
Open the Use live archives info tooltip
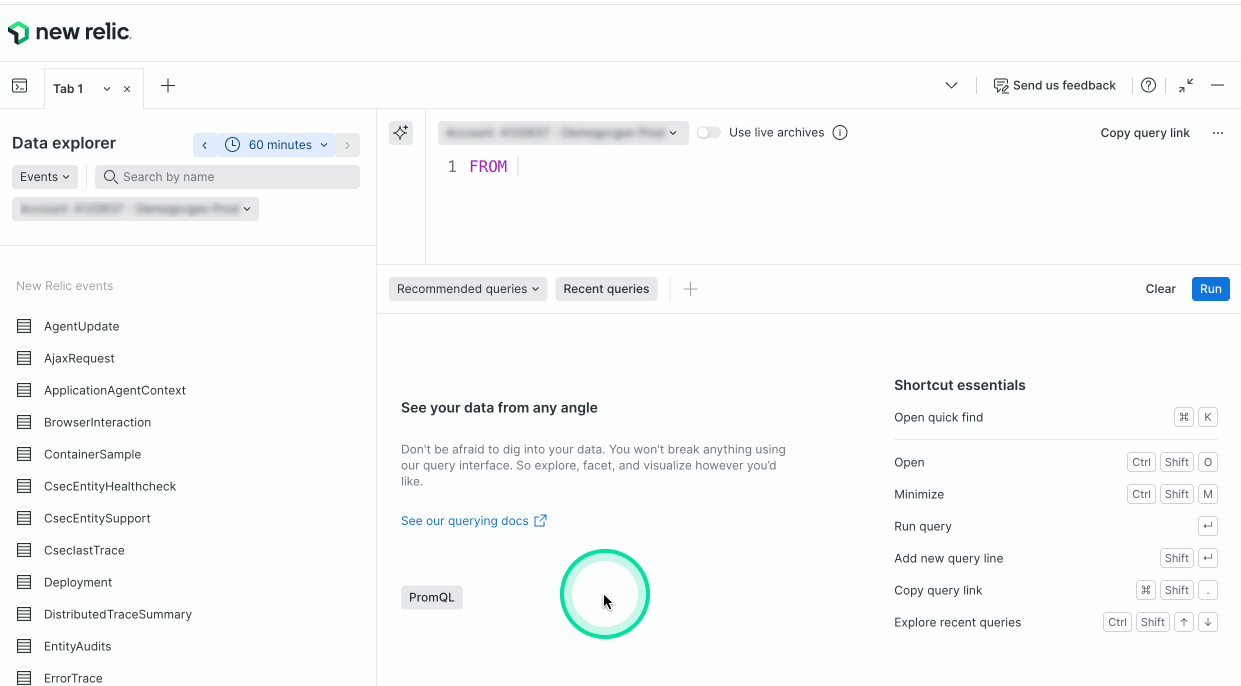tap(840, 132)
